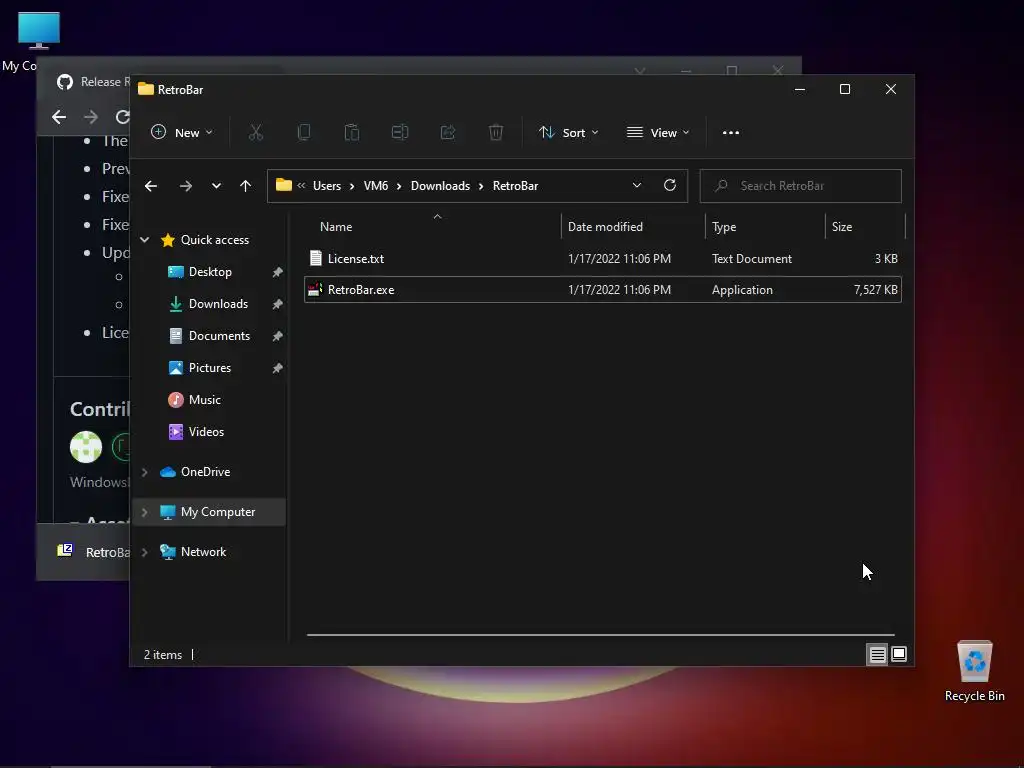This screenshot has width=1024, height=768.
Task: Click the Delete trash icon
Action: point(496,133)
